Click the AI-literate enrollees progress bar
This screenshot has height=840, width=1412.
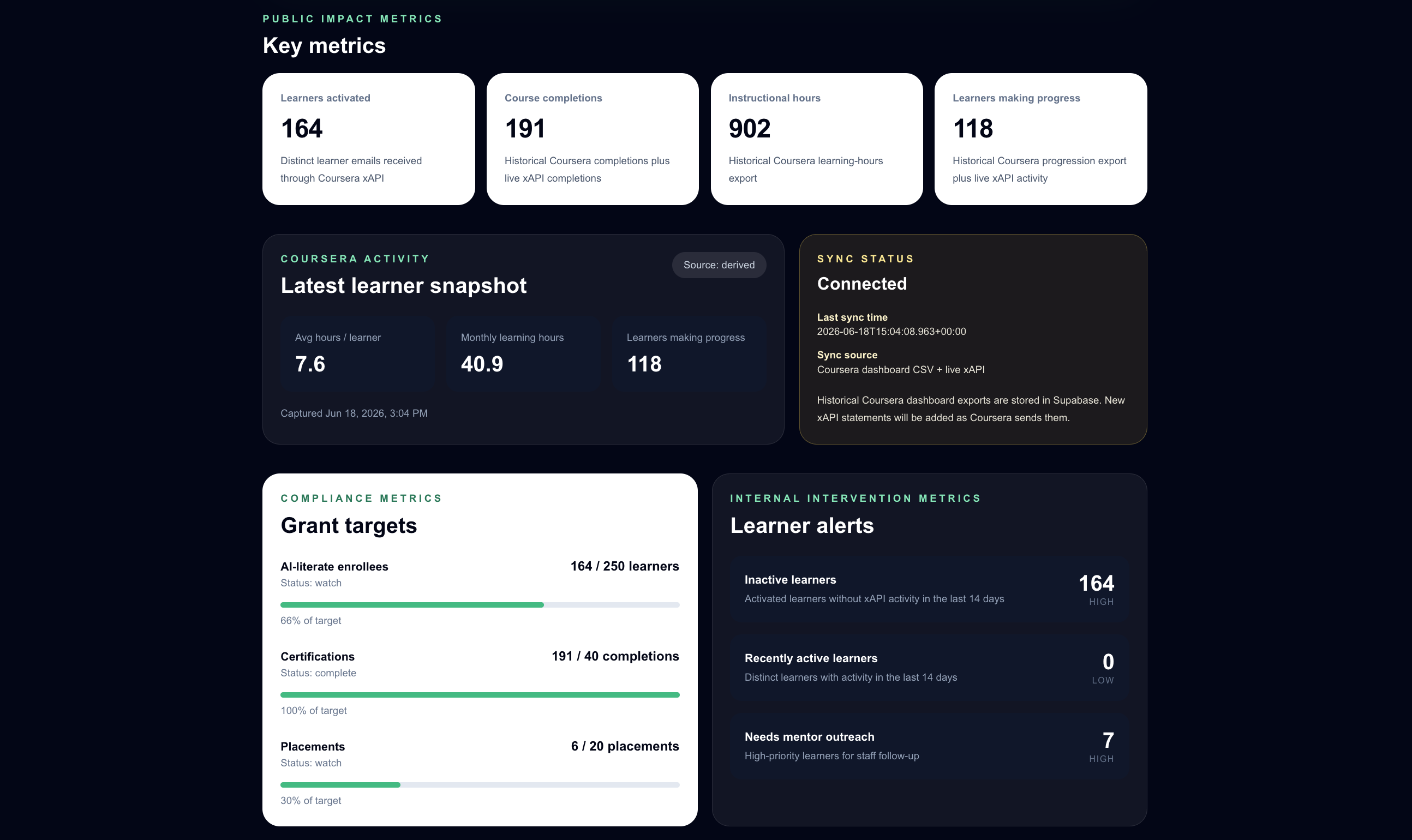point(480,605)
